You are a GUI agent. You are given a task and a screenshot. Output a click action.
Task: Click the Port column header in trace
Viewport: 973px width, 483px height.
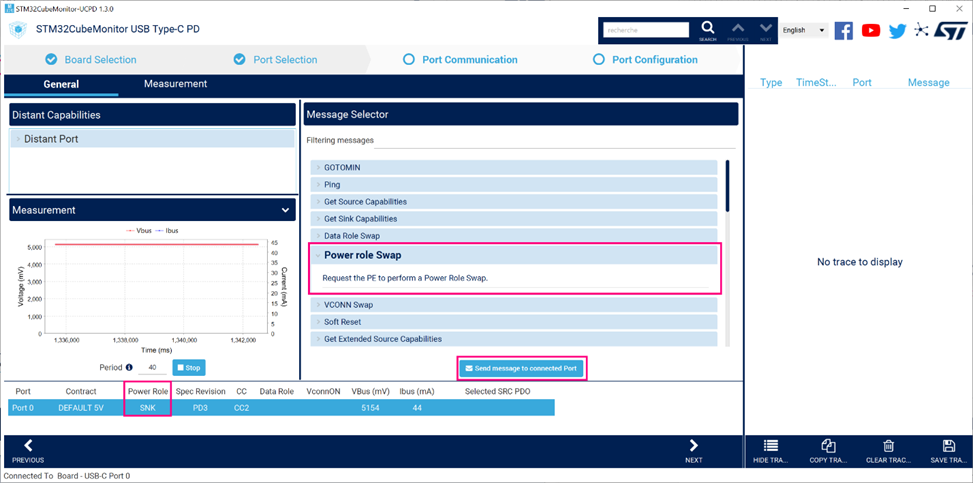pyautogui.click(x=862, y=83)
